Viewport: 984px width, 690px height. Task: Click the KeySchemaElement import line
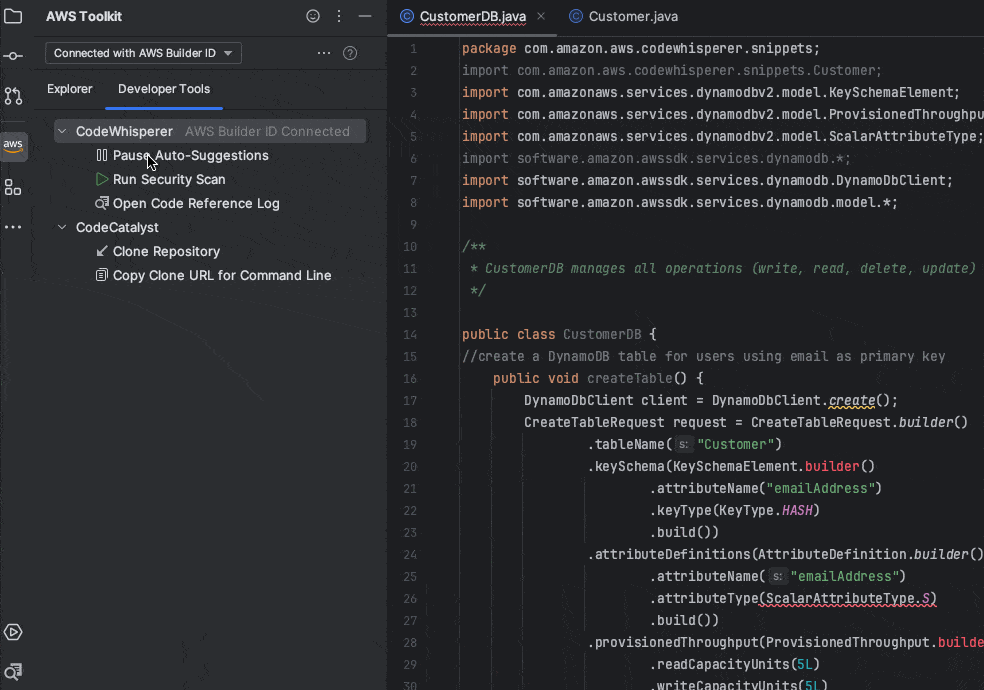click(711, 93)
